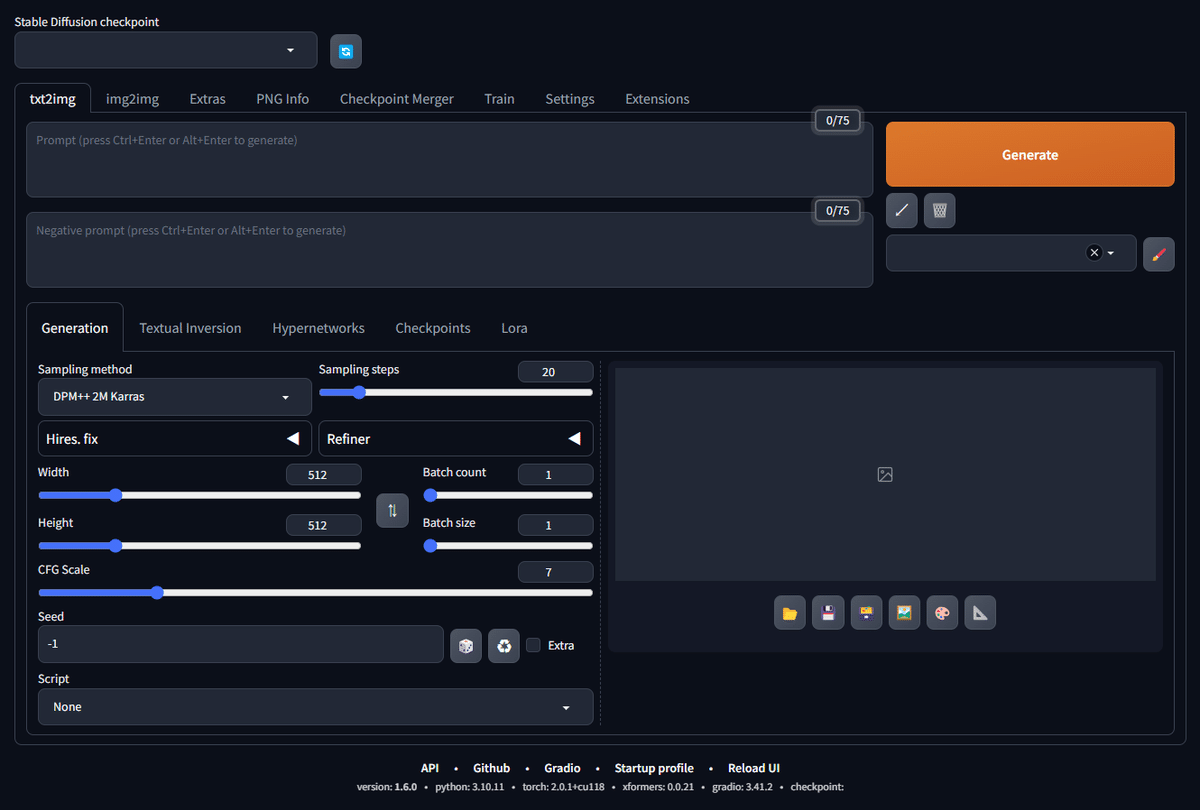
Task: Open the Train tab
Action: coord(500,99)
